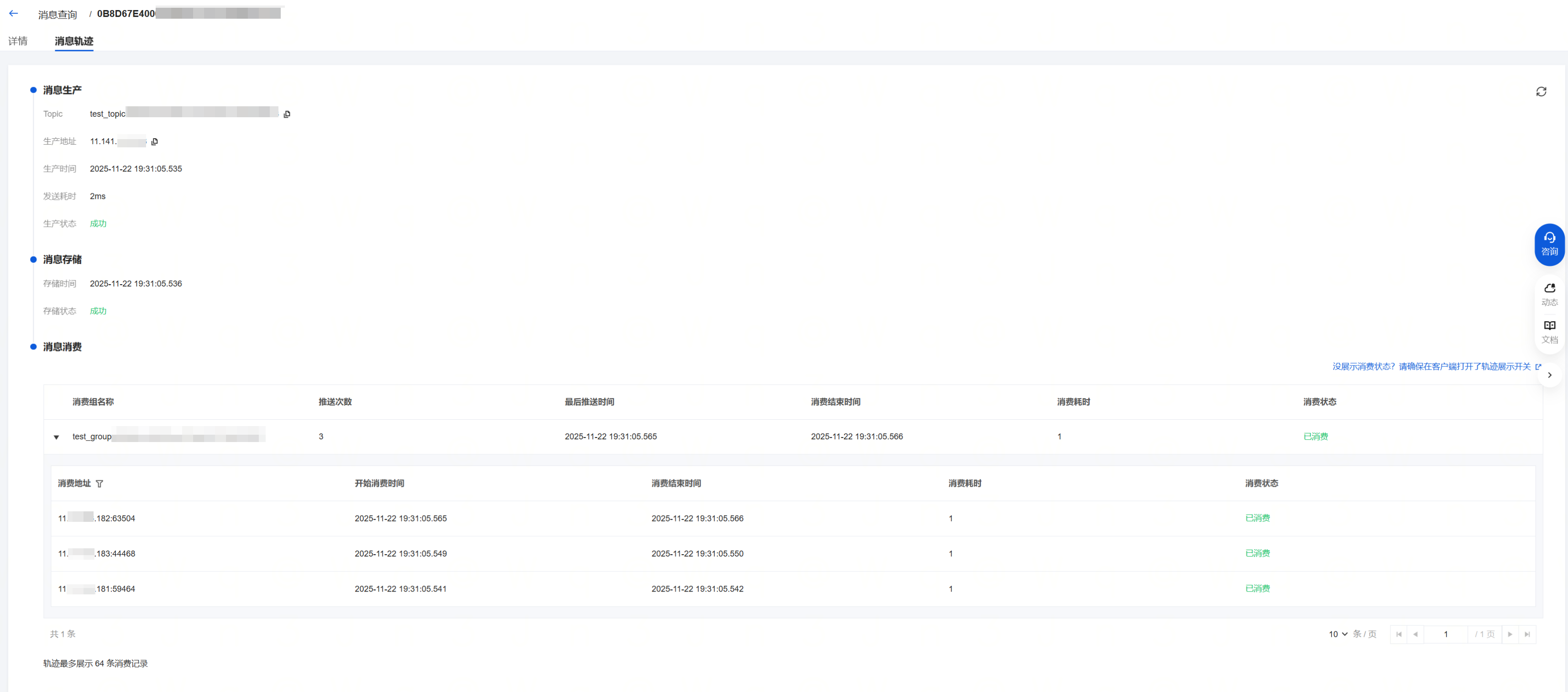Viewport: 1568px width, 692px height.
Task: Open the 咨询 support chat button
Action: pos(1549,245)
